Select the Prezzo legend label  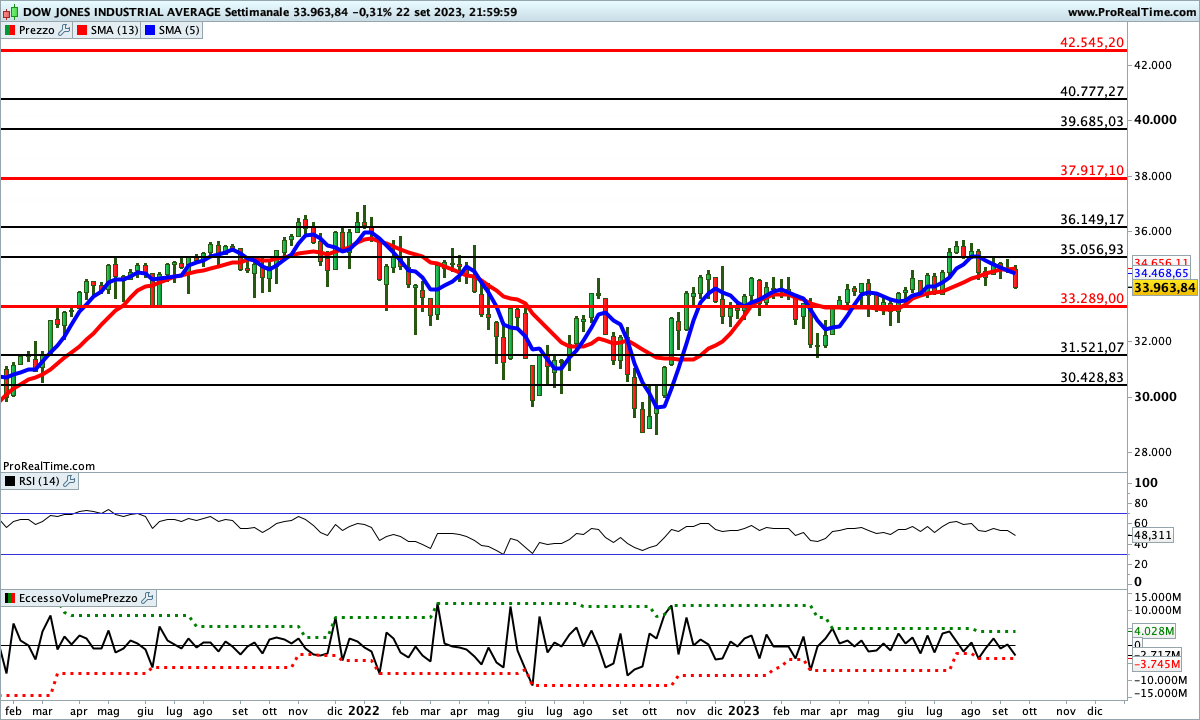click(x=37, y=30)
